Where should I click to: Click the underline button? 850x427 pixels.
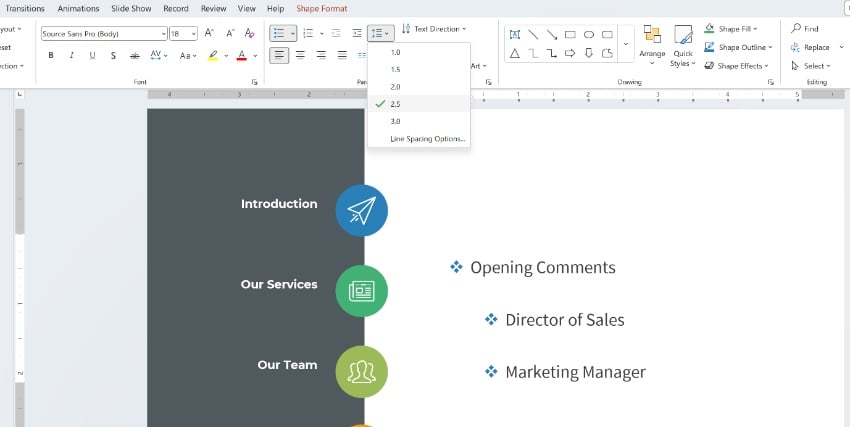93,55
